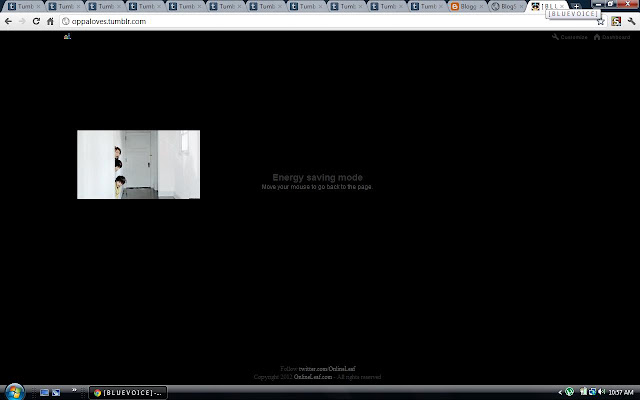Show hidden system tray icons

click(560, 393)
